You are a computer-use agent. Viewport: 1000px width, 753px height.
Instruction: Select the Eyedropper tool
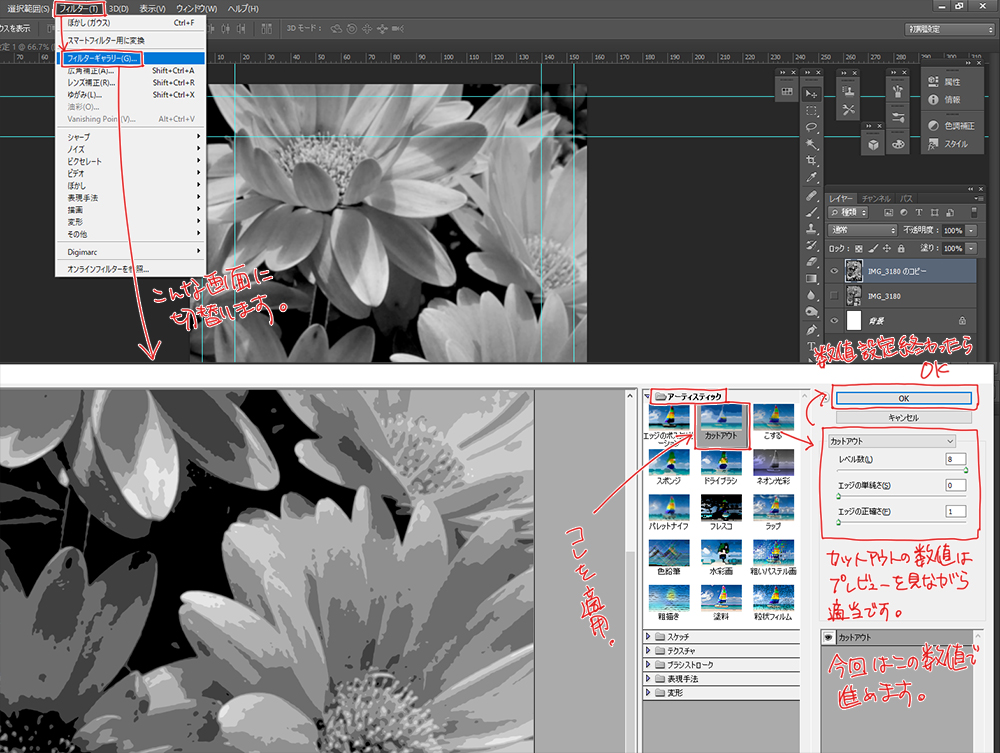tap(811, 177)
